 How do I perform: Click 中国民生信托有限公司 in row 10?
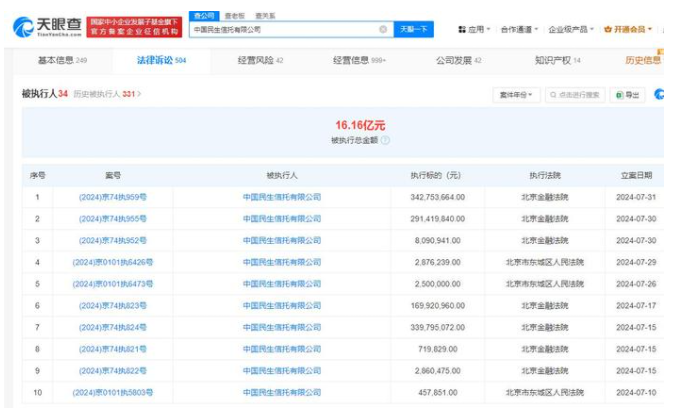pos(282,393)
